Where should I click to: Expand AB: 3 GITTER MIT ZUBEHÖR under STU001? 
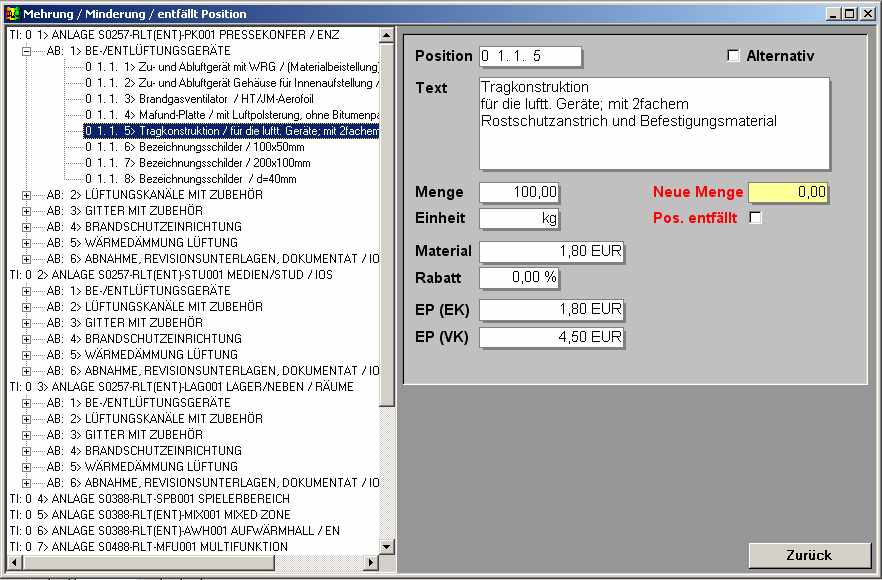(x=27, y=323)
